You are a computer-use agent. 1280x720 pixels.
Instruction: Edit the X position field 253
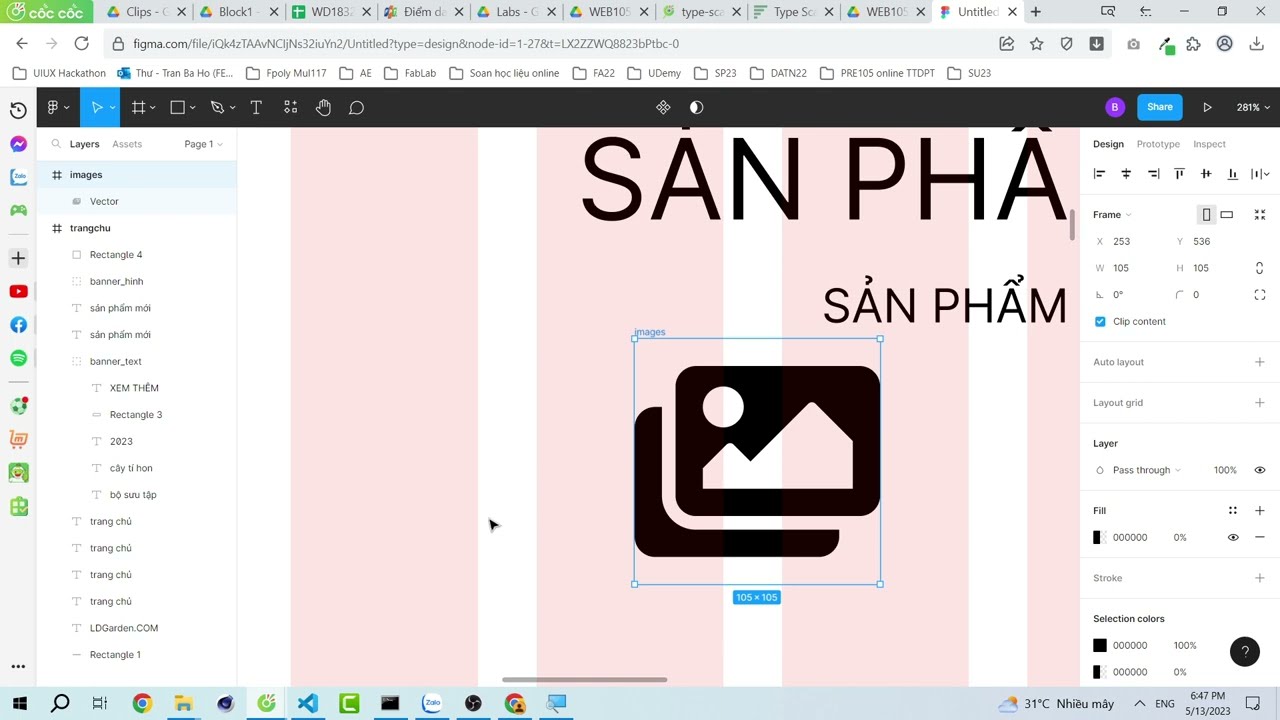click(1128, 241)
